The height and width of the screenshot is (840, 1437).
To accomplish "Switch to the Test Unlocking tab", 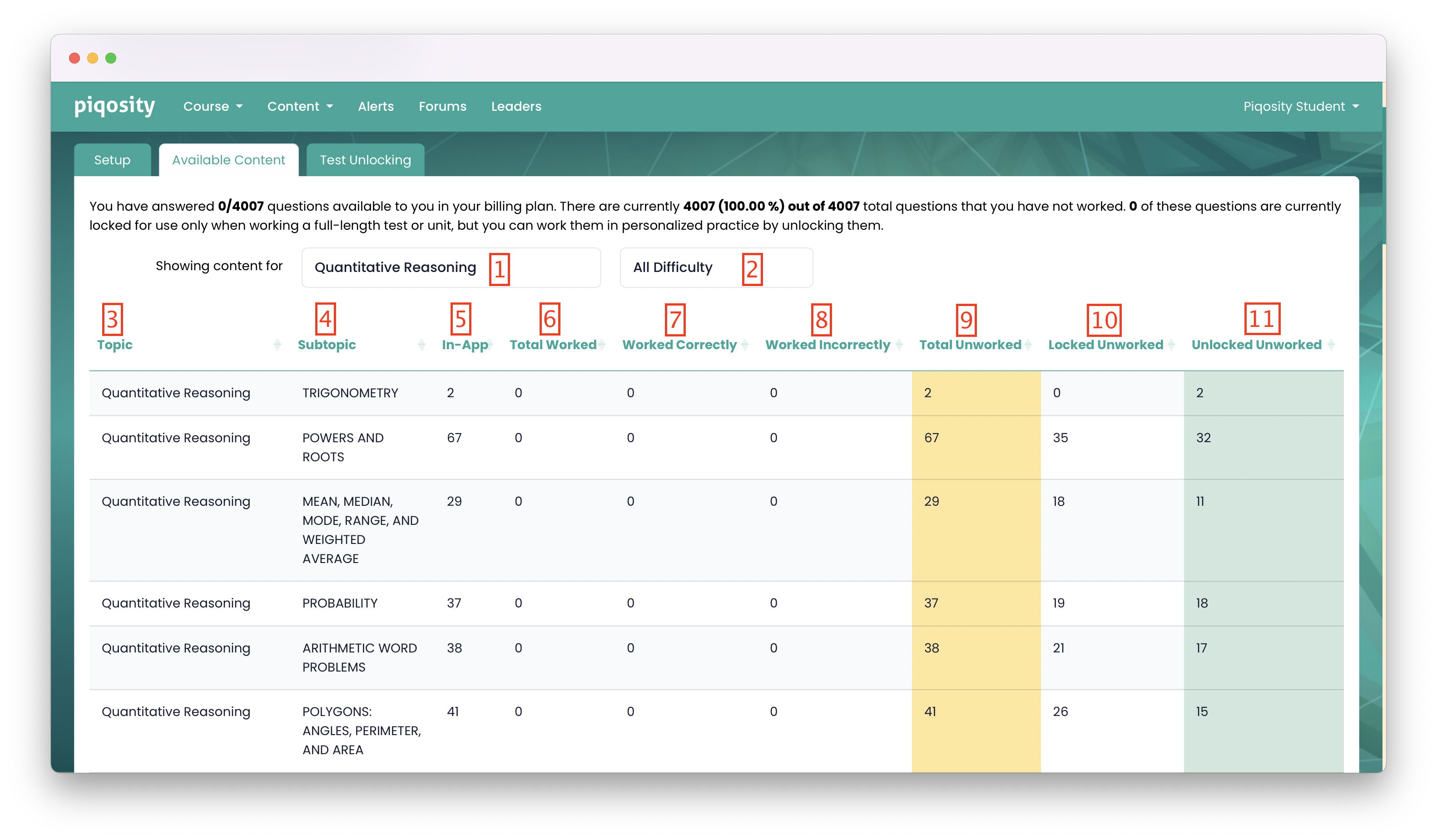I will point(365,160).
